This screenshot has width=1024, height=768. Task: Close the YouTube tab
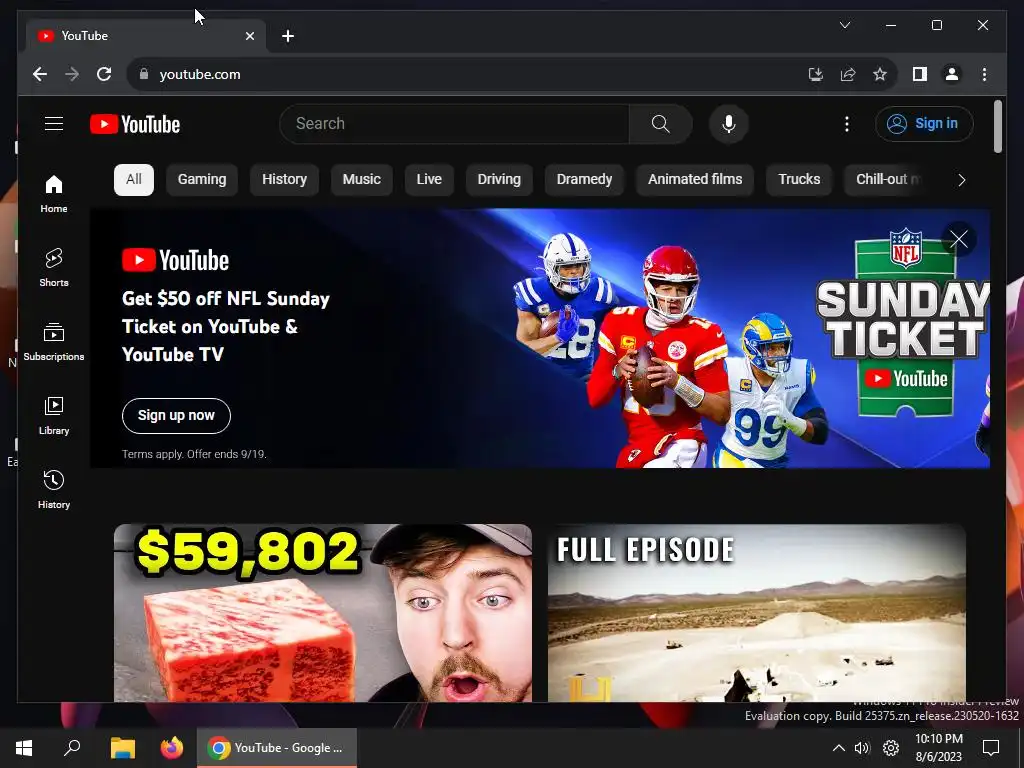(249, 36)
